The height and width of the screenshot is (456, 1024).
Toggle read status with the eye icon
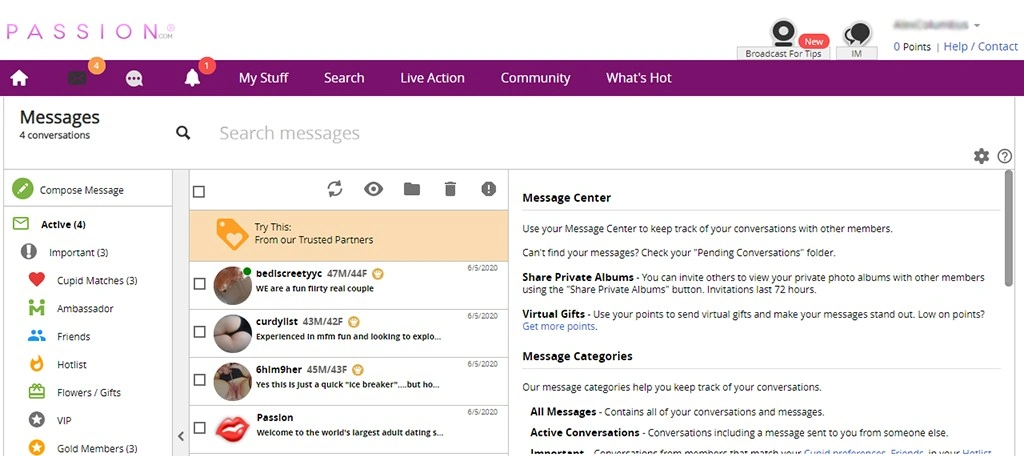pos(374,189)
